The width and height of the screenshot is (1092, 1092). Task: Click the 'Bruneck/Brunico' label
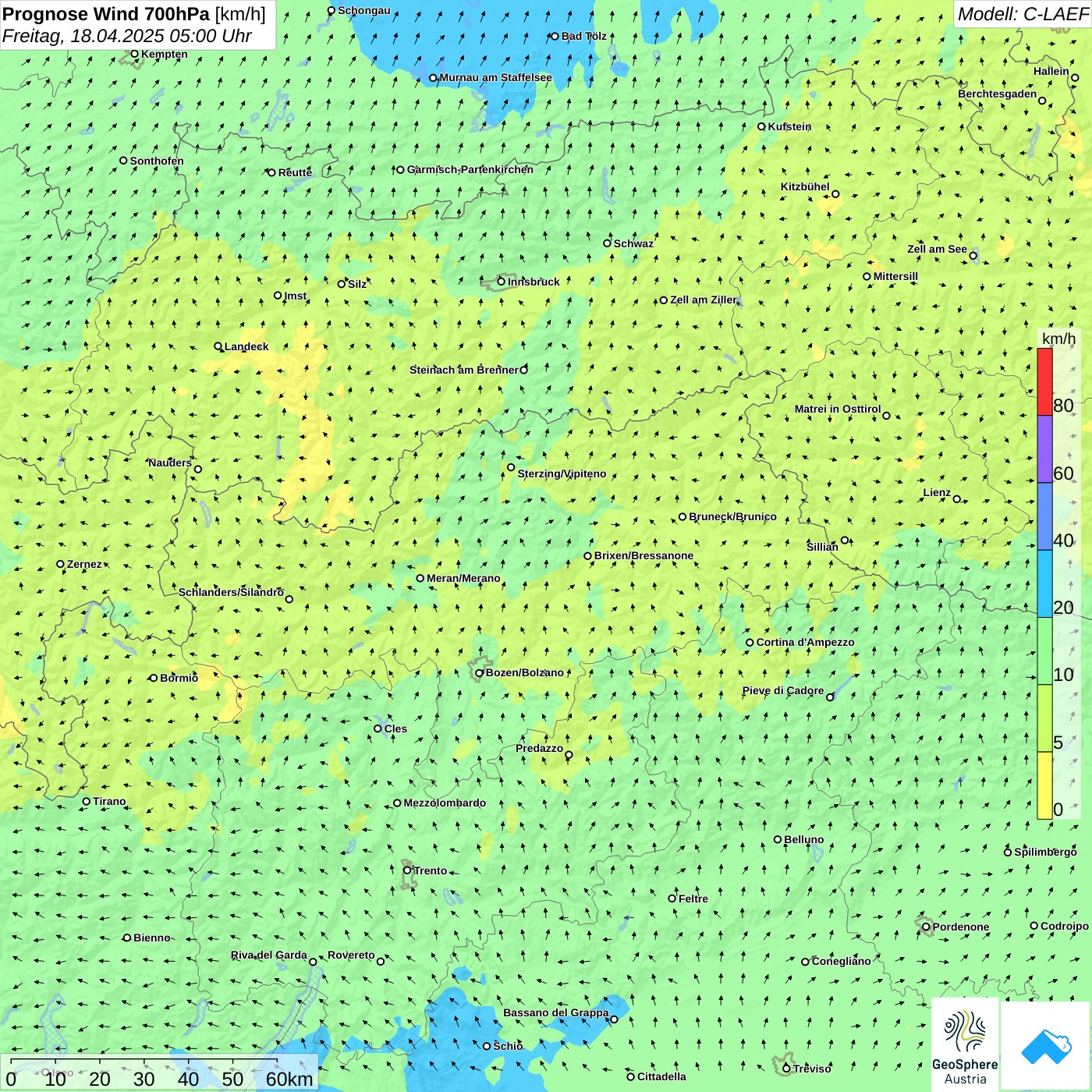click(x=732, y=516)
